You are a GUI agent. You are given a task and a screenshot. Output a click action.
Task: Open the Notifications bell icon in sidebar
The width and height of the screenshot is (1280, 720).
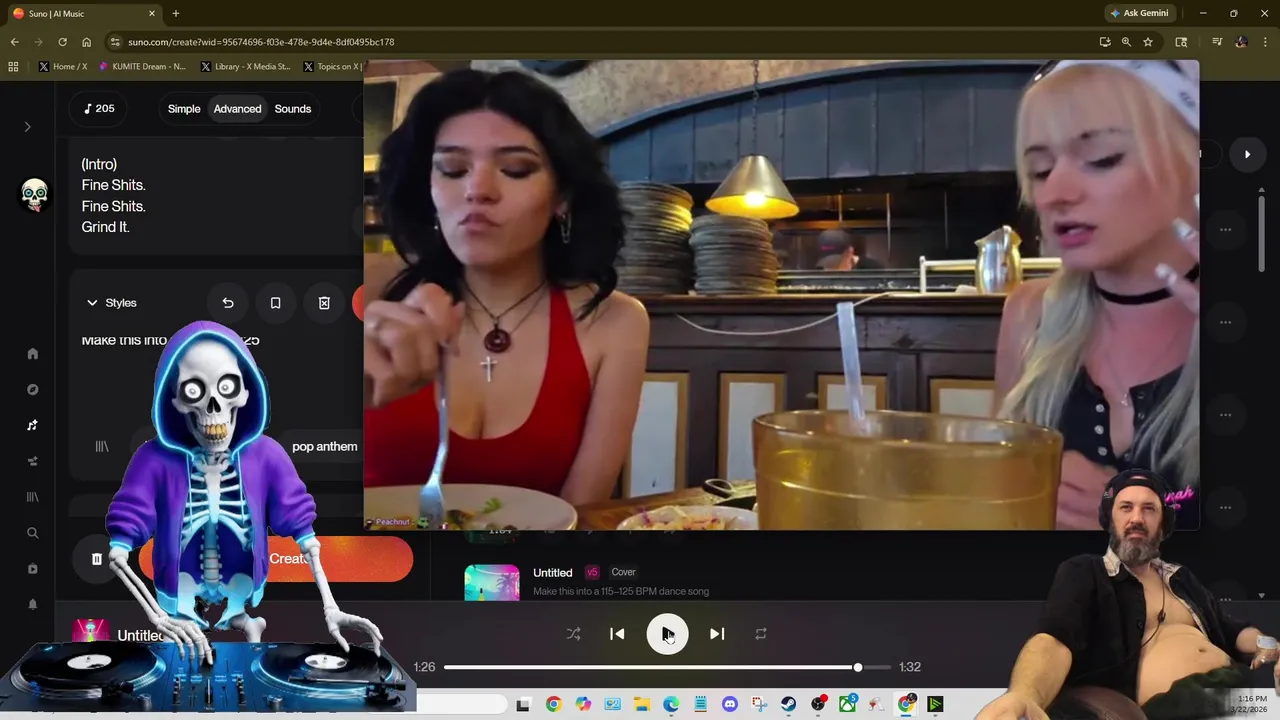[x=32, y=605]
